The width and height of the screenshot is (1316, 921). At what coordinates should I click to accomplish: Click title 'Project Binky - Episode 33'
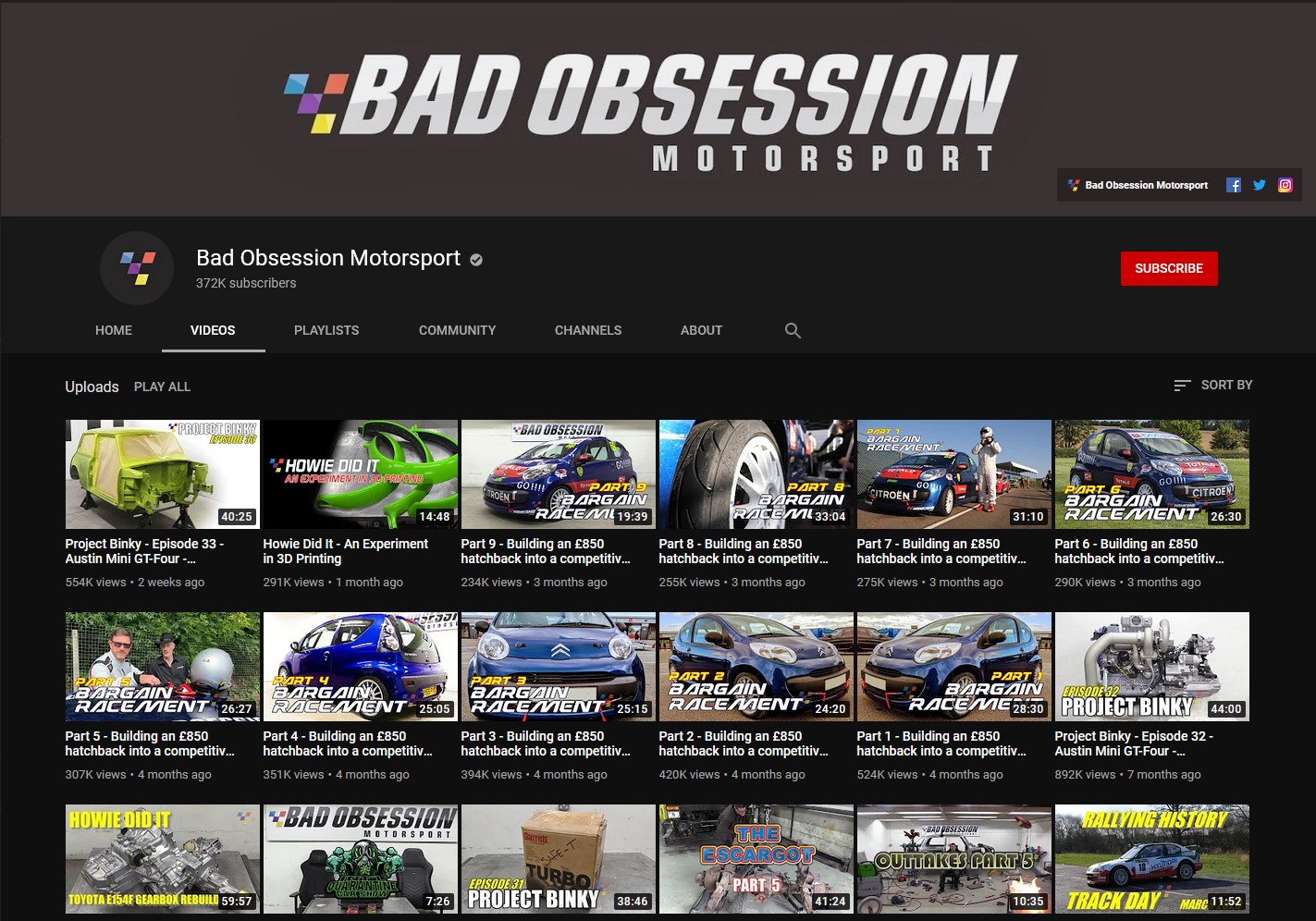tap(144, 551)
